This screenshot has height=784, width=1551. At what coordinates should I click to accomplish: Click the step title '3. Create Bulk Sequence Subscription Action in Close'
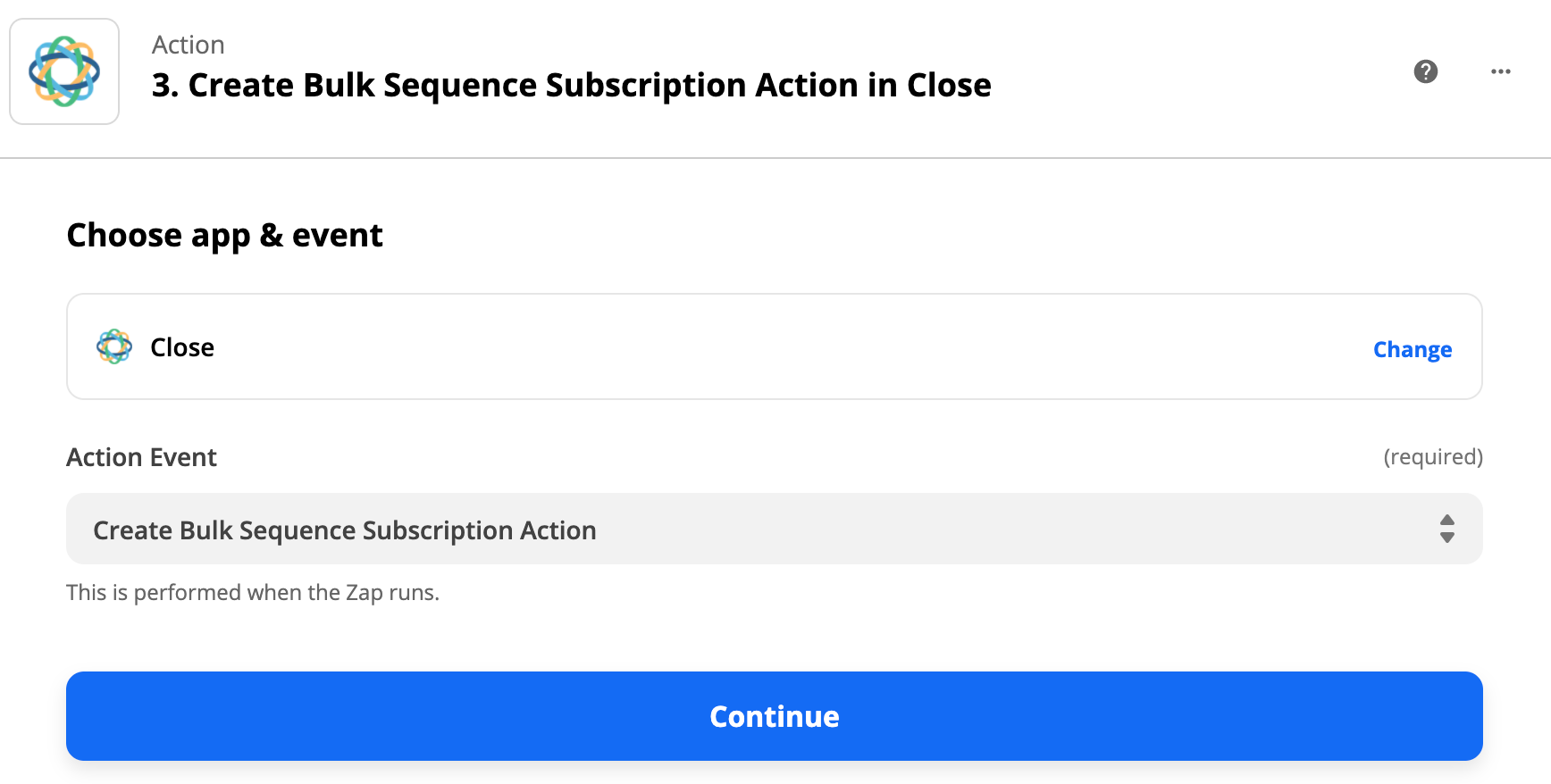point(571,86)
